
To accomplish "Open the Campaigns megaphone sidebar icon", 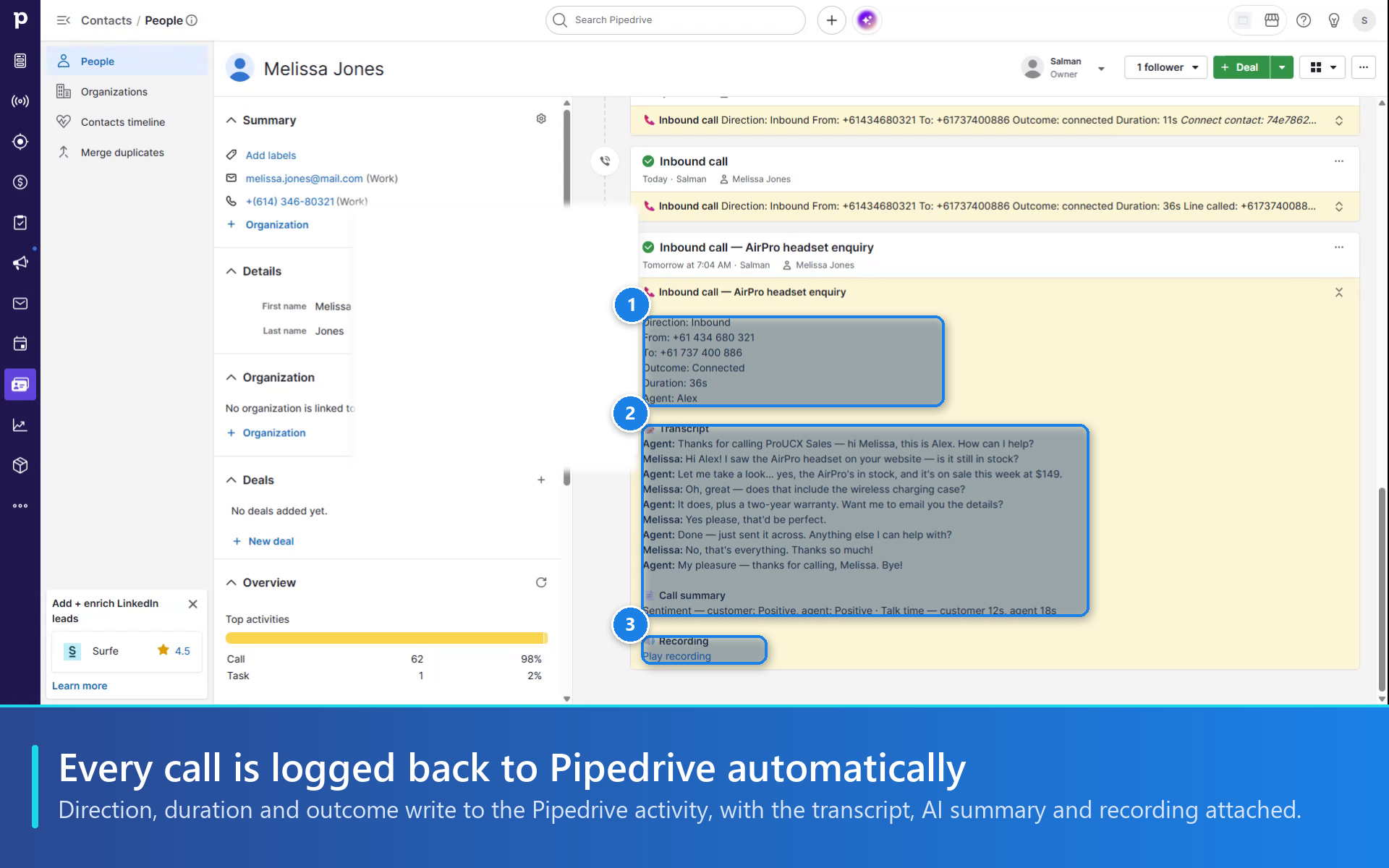I will 20,263.
